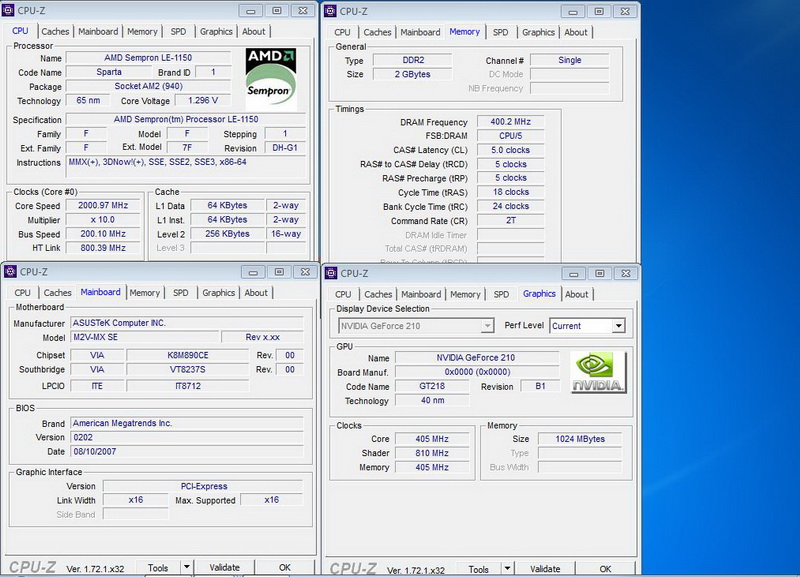Click the Graphic Interface Version PCI-Express

click(x=204, y=486)
